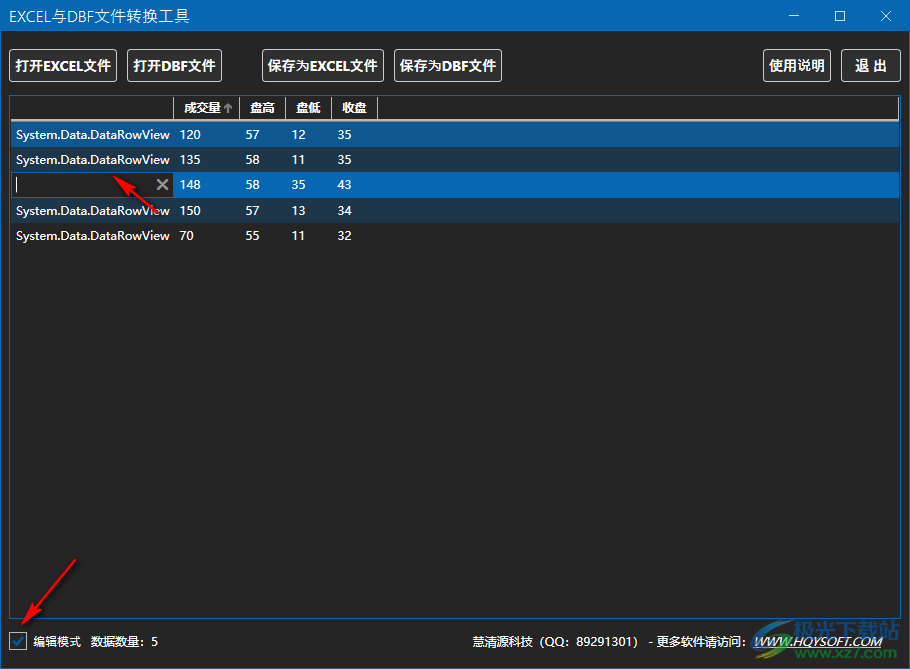Click the 盘低 cell 35 in row 148
Viewport: 910px width, 669px height.
pyautogui.click(x=298, y=185)
